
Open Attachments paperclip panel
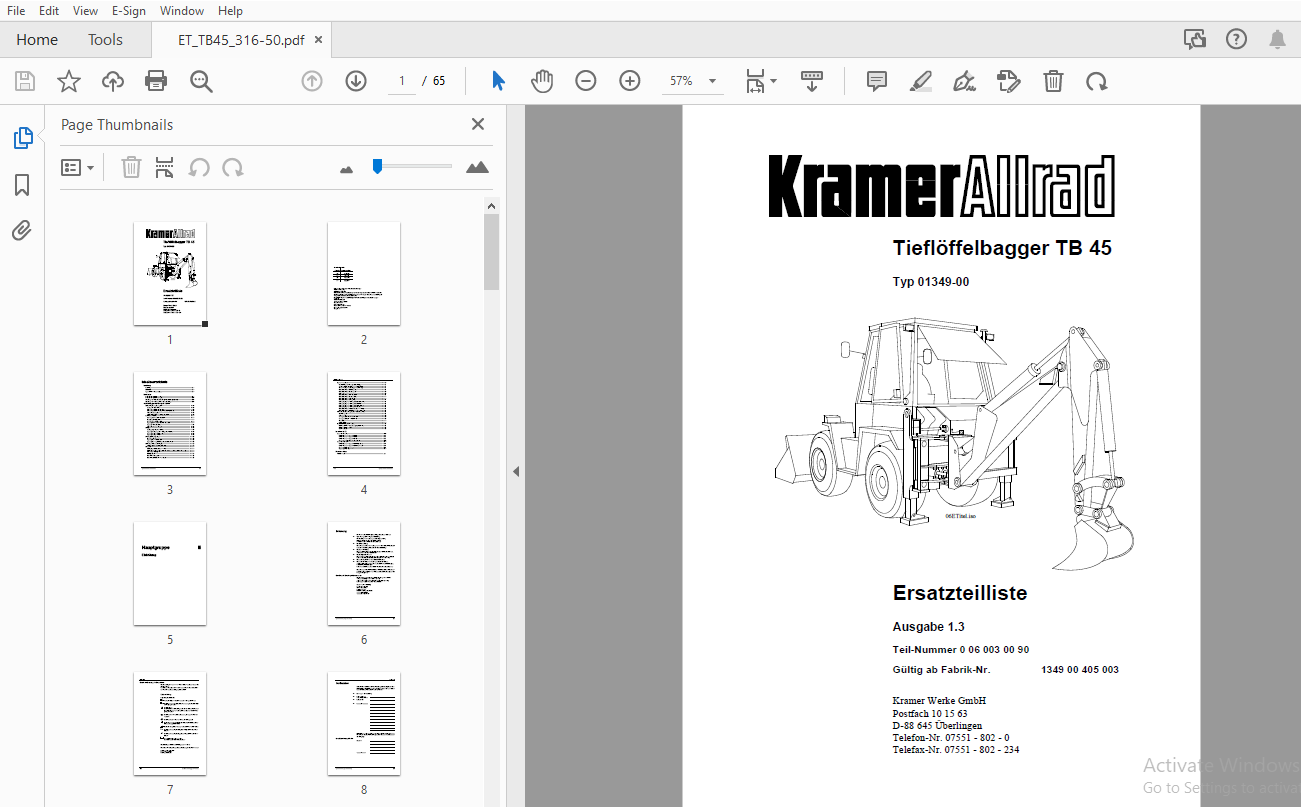pyautogui.click(x=22, y=231)
